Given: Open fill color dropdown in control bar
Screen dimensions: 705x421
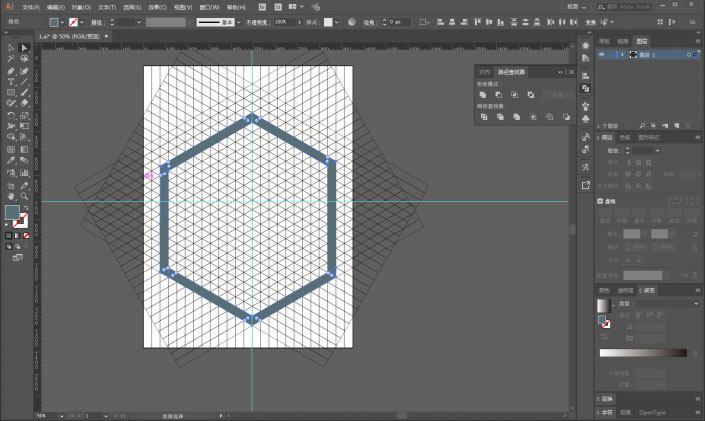Looking at the screenshot, I should (62, 22).
